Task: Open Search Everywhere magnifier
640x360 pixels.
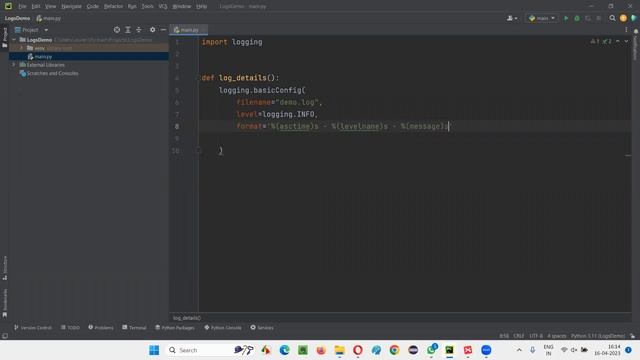Action: point(612,18)
